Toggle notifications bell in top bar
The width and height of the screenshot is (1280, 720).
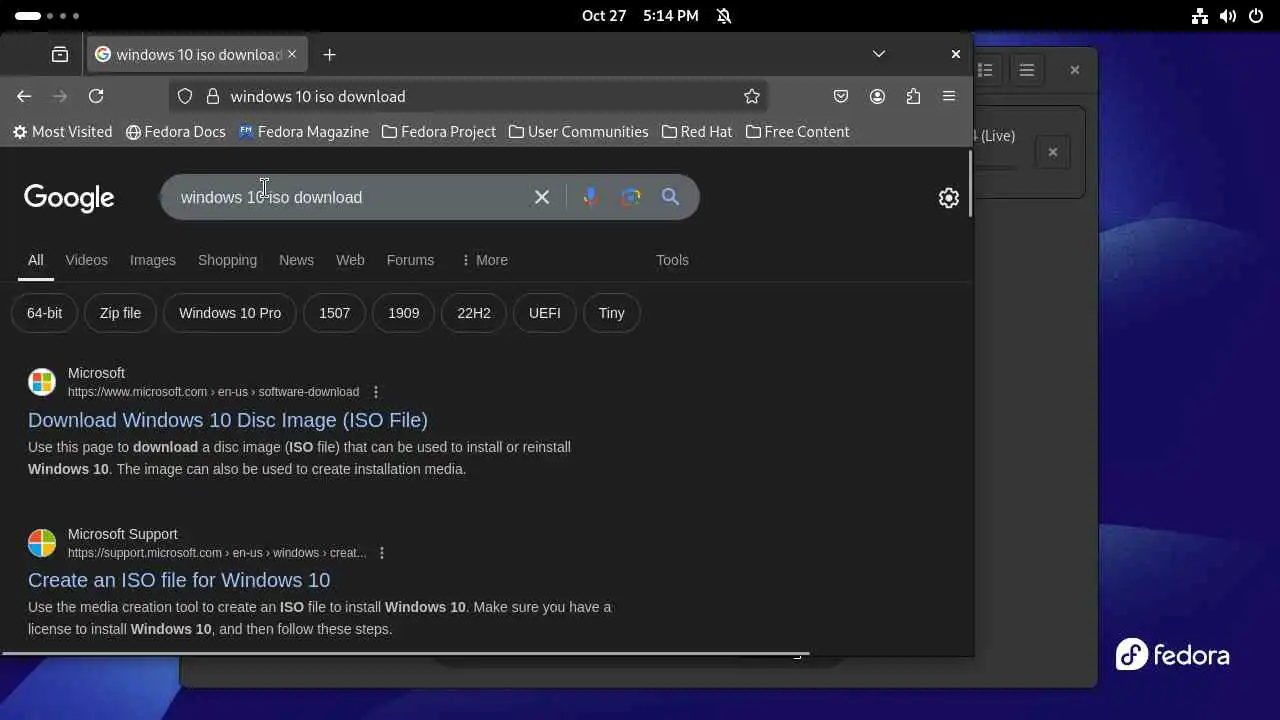tap(724, 16)
